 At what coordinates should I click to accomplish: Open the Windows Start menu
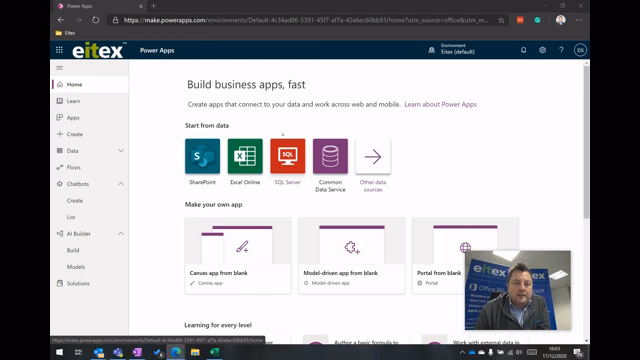[x=59, y=352]
